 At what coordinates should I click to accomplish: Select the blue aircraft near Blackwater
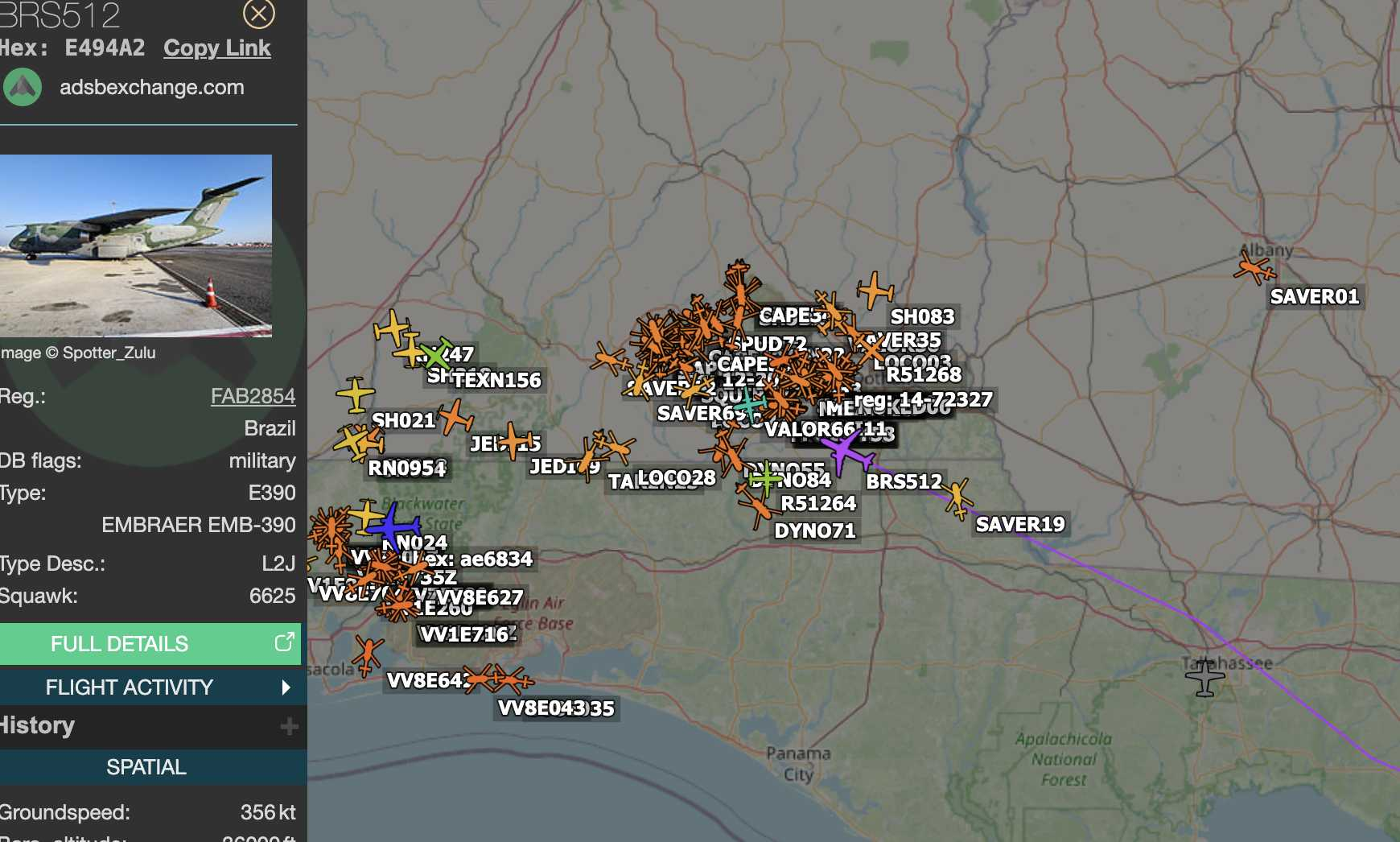[x=393, y=527]
